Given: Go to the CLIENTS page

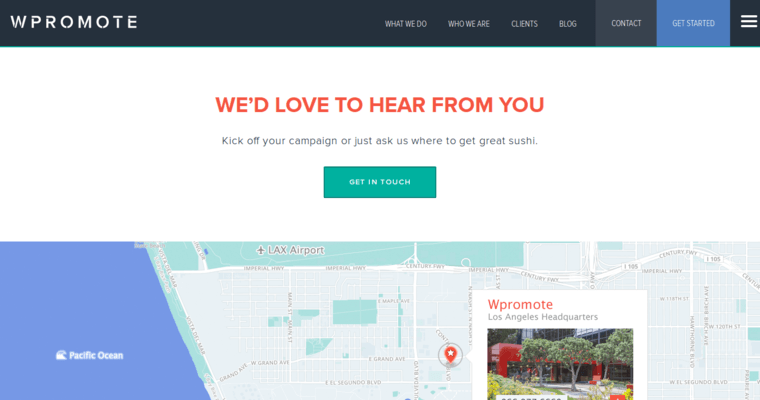Looking at the screenshot, I should click(x=524, y=24).
